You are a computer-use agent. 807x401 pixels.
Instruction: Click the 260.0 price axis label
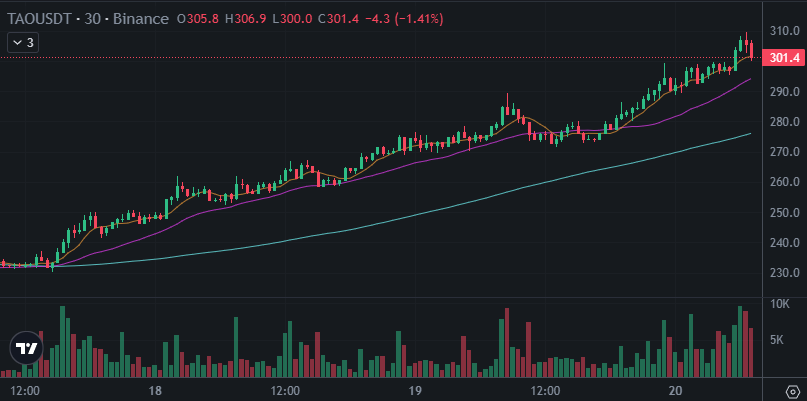784,182
